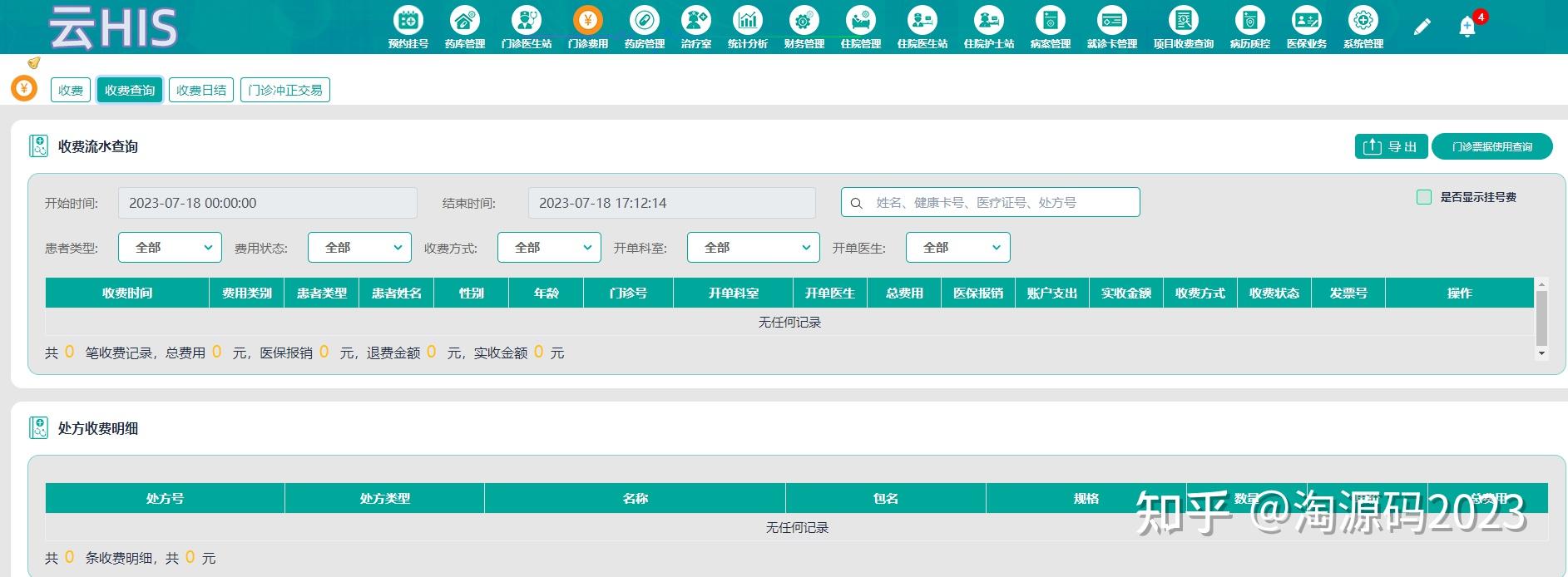Click the 处方收费明细 section icon
1568x577 pixels.
point(38,428)
